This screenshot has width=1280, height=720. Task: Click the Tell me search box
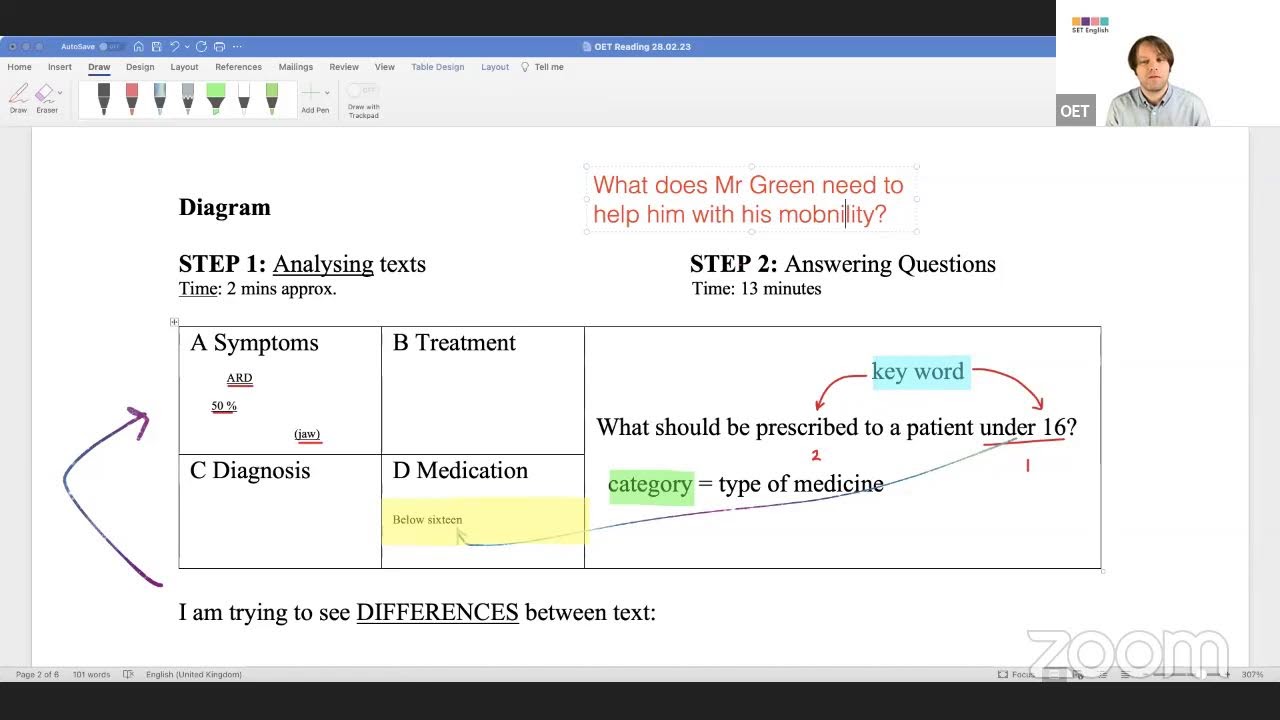[543, 67]
